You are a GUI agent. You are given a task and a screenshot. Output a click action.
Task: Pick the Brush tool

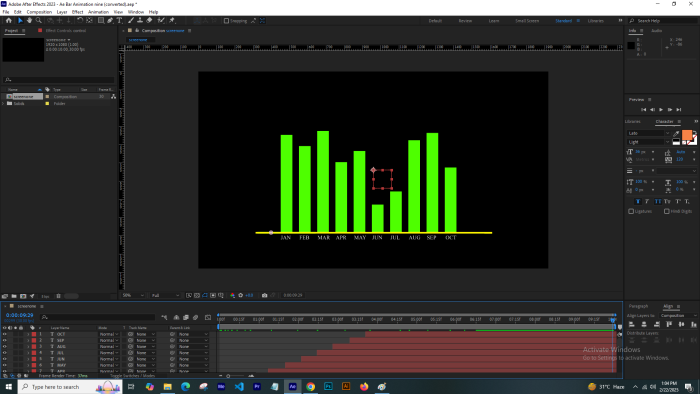coord(131,21)
